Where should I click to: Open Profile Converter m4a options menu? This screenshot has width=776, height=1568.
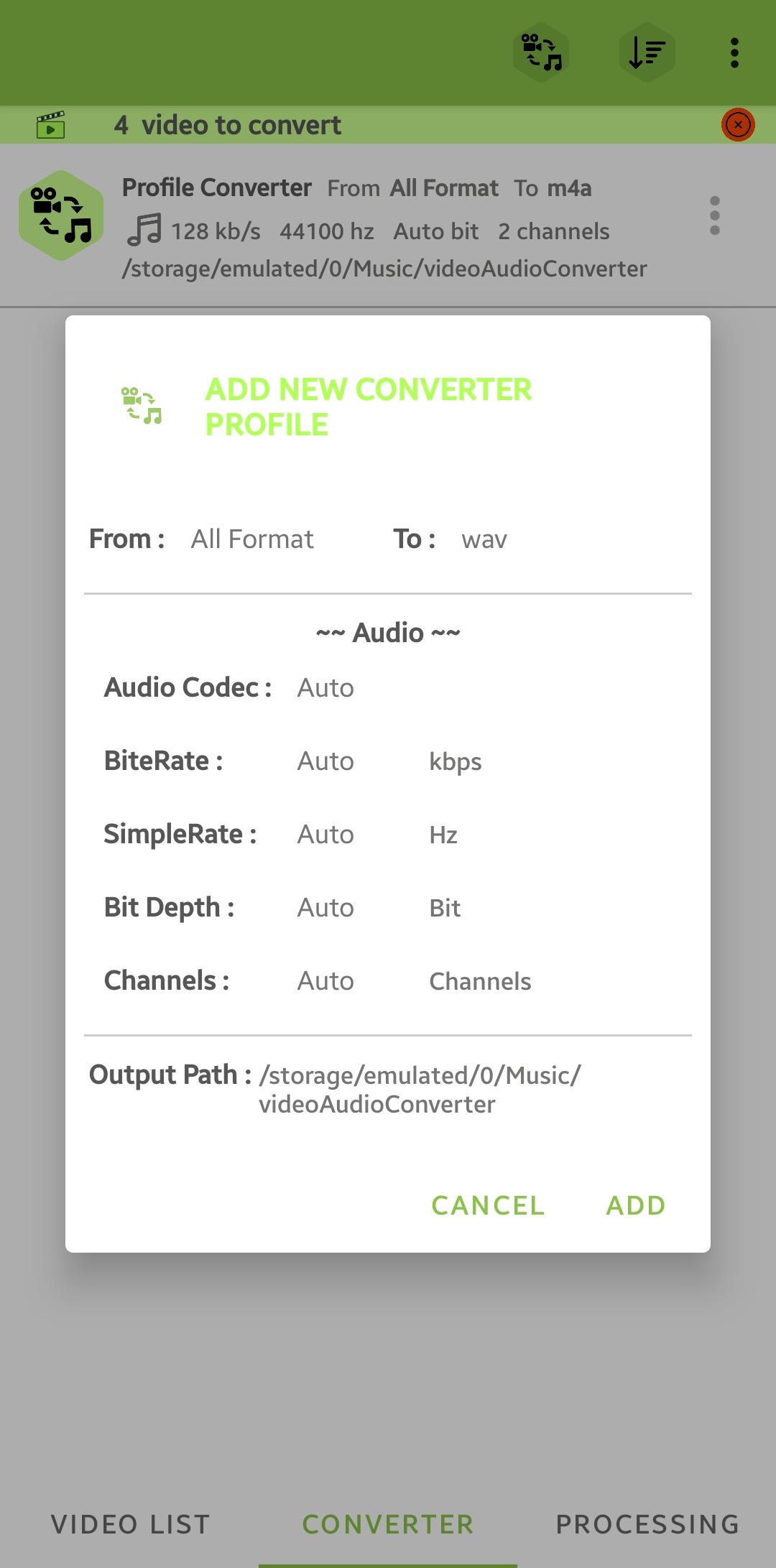(x=714, y=215)
